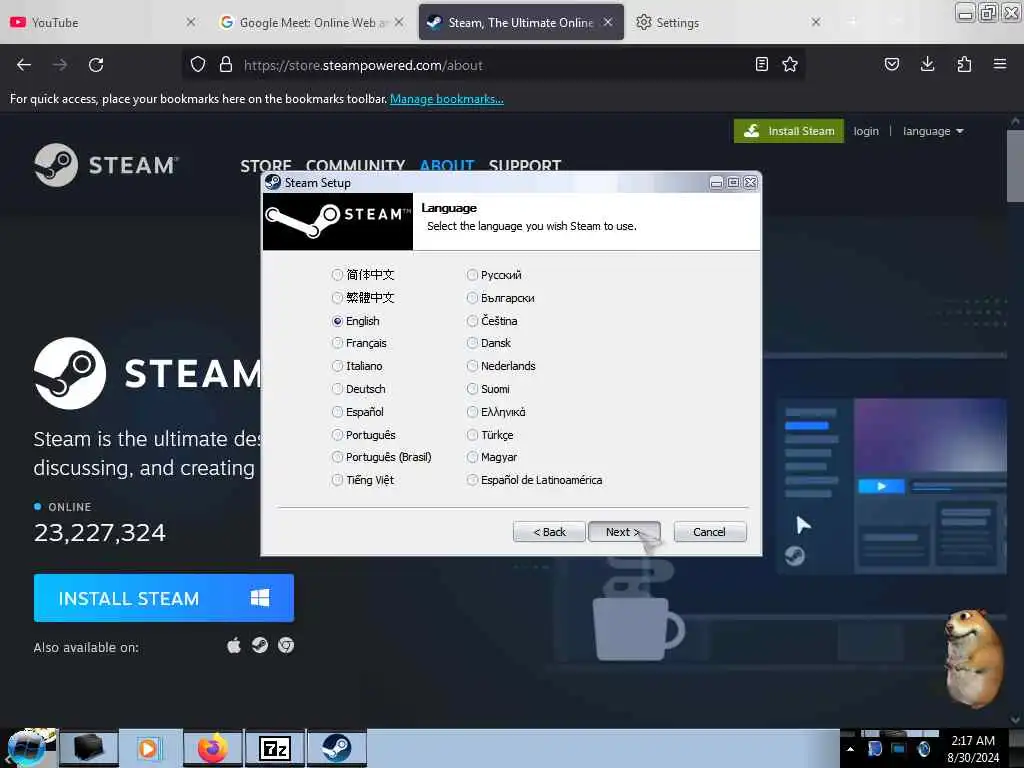
Task: Bookmark this page with the star icon
Action: click(790, 64)
